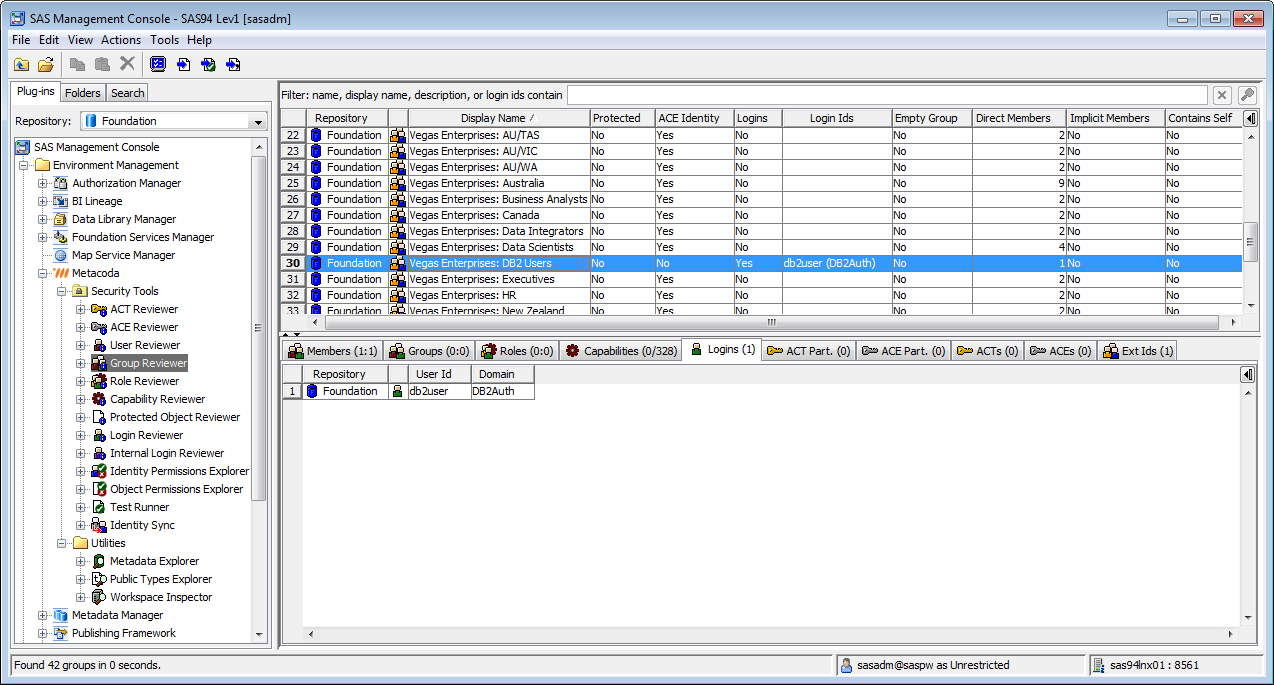The width and height of the screenshot is (1274, 685).
Task: Switch to the Folders tab
Action: click(x=83, y=93)
